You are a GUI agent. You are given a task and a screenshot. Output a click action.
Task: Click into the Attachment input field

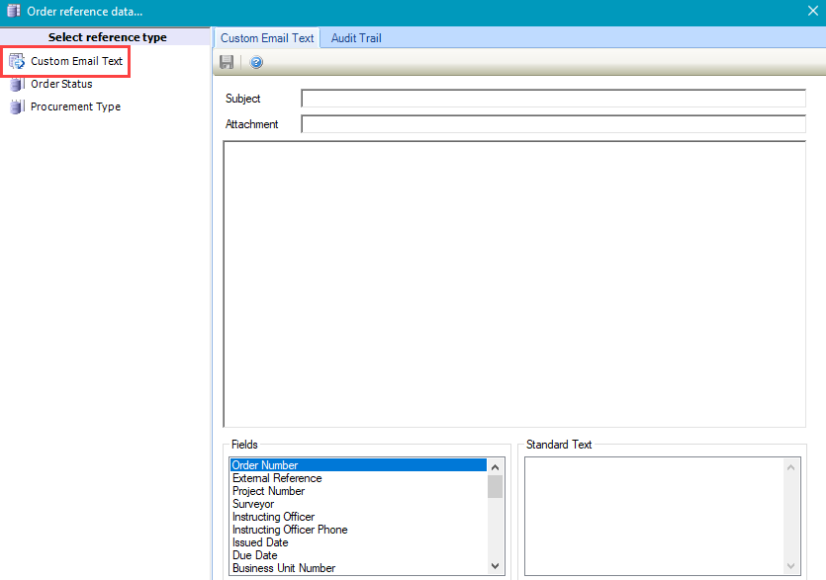click(x=552, y=124)
